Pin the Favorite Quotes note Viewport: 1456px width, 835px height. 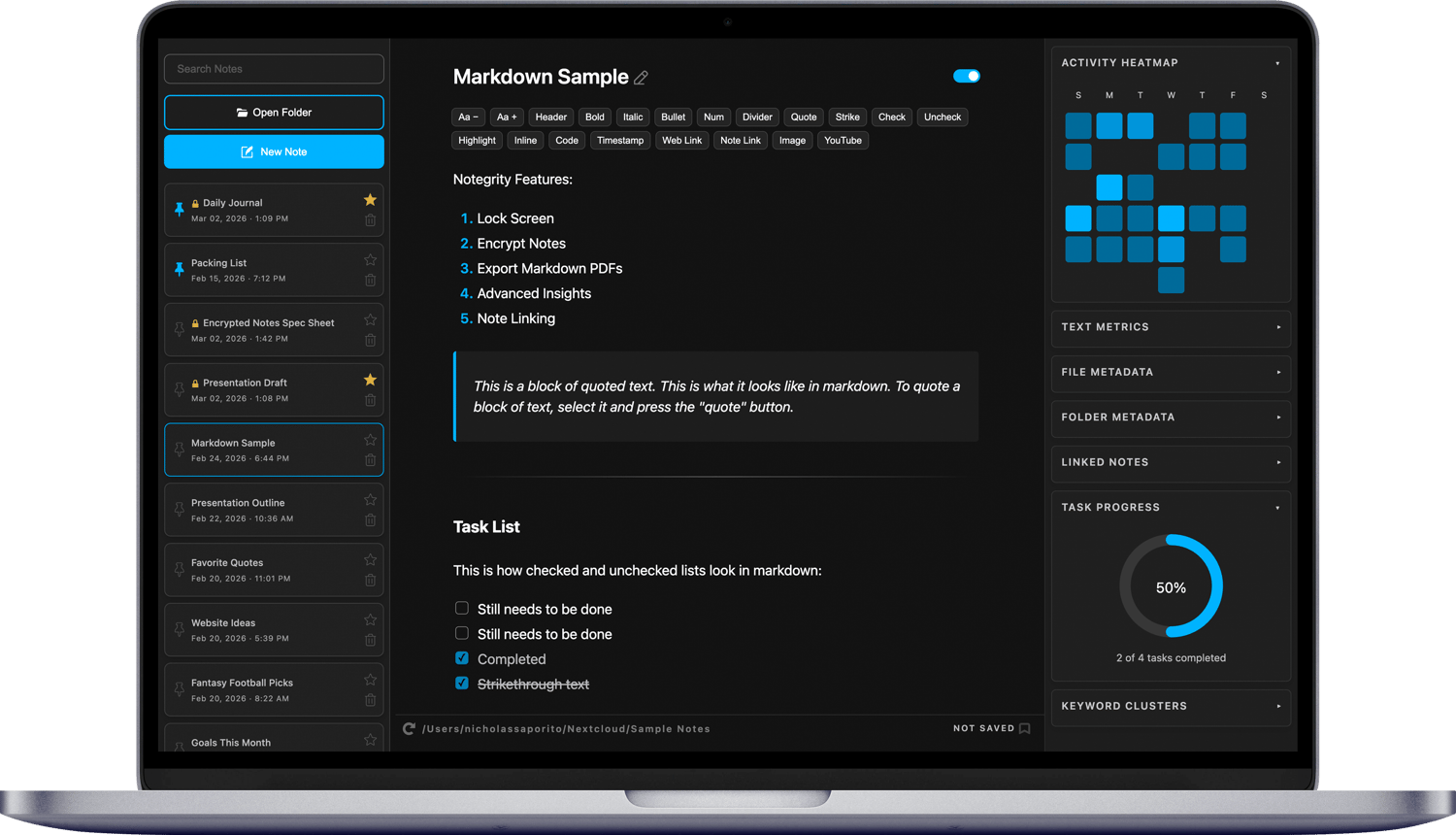(179, 570)
